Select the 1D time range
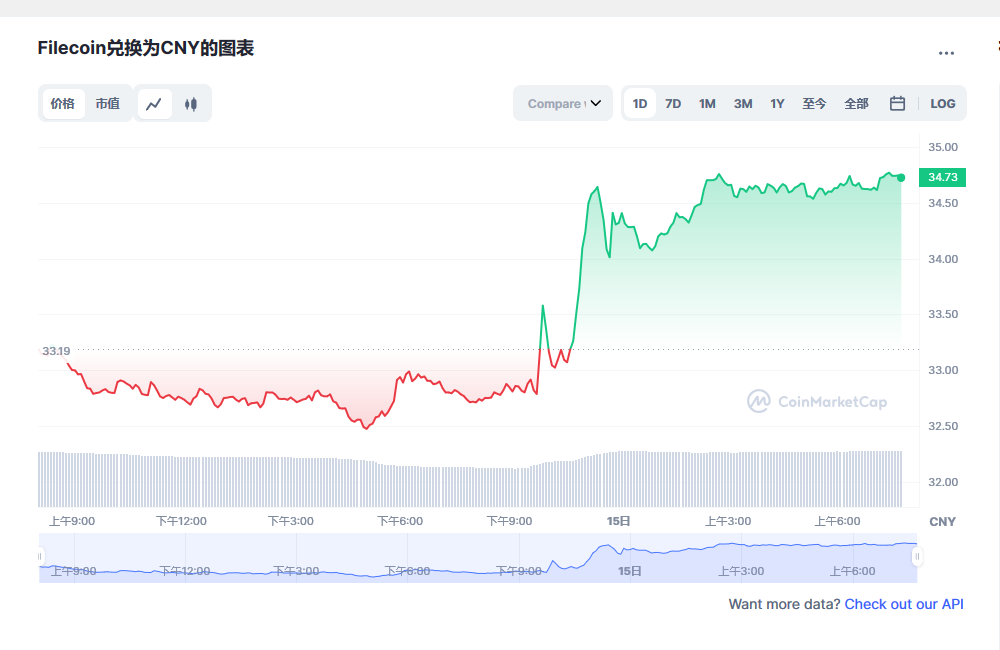 640,103
